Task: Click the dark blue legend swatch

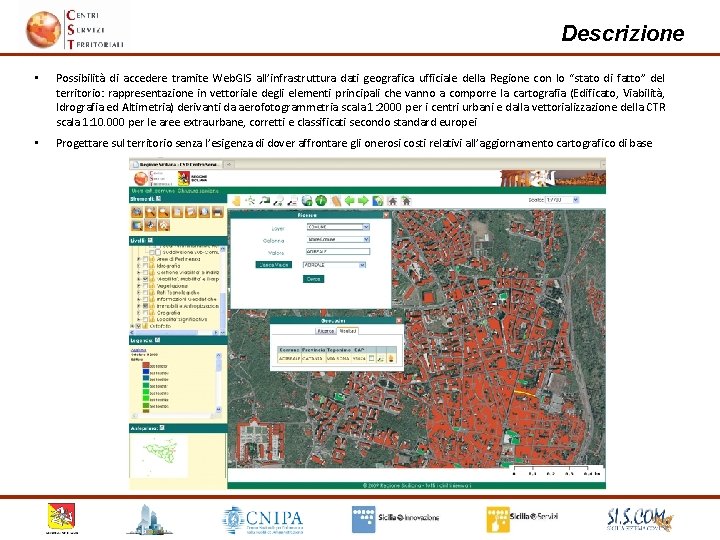Action: click(x=146, y=372)
